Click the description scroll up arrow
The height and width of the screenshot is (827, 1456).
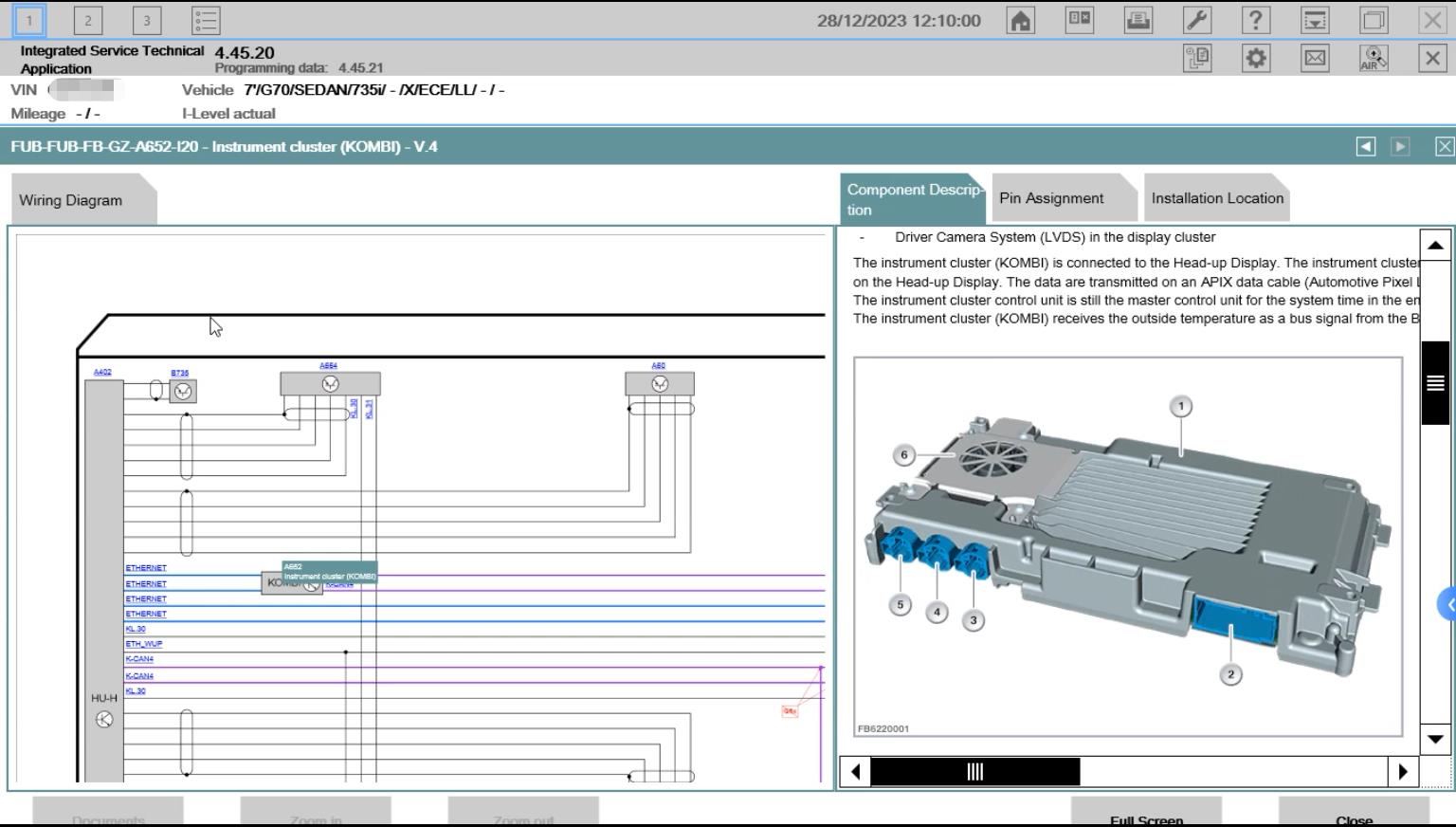coord(1435,246)
